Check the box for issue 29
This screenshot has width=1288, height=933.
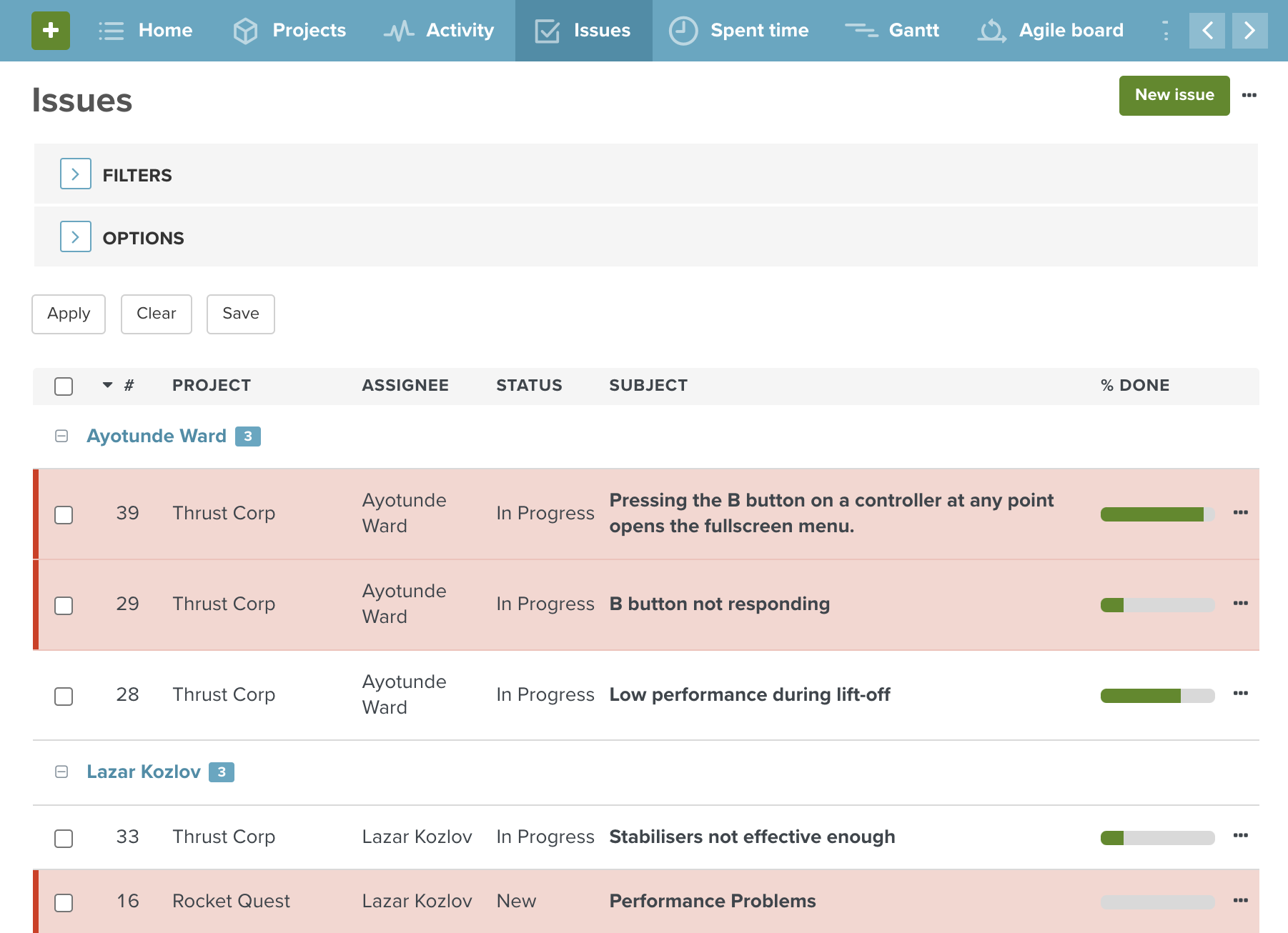pos(64,606)
